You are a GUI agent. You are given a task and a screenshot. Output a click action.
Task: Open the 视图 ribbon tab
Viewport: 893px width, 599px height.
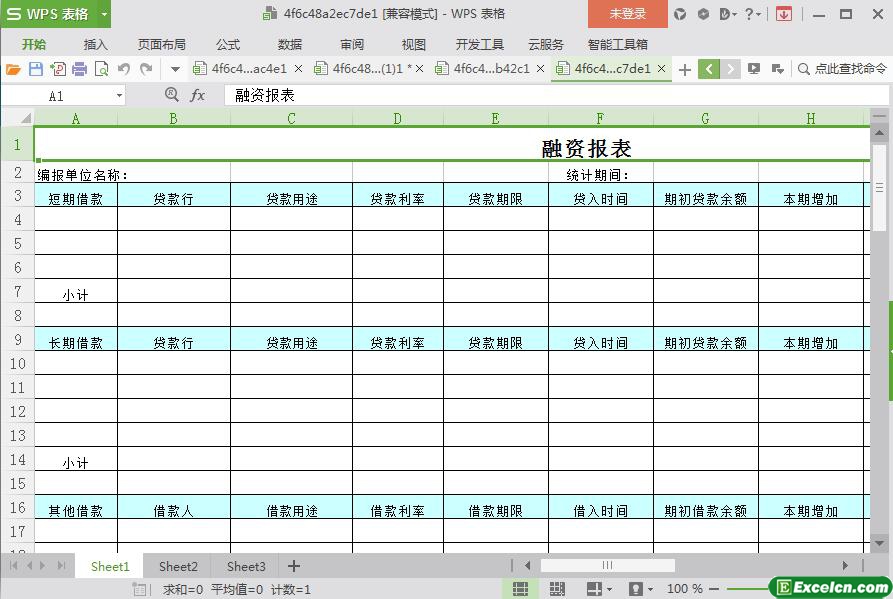(413, 44)
